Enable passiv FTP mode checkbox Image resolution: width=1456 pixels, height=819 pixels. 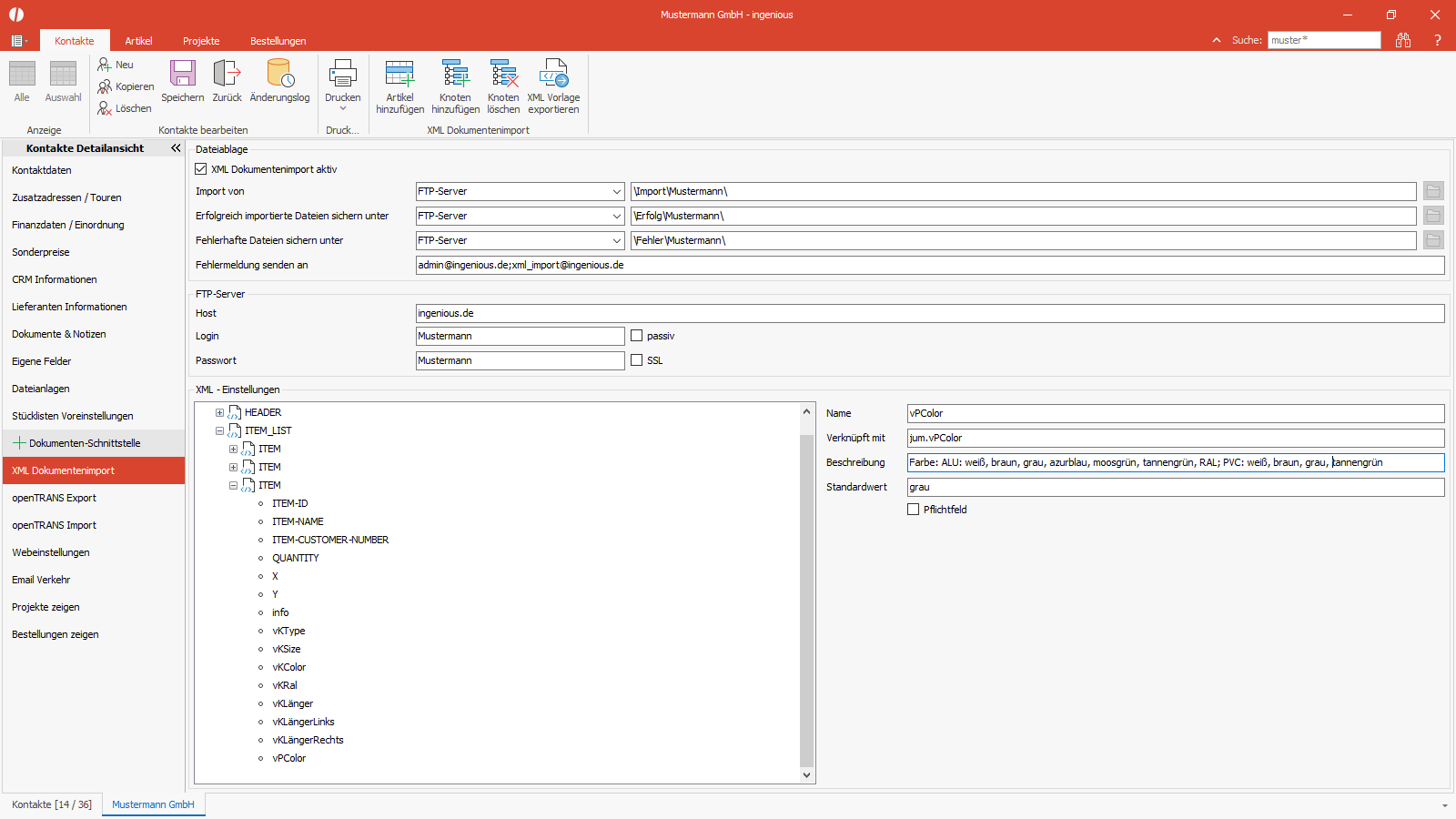pyautogui.click(x=637, y=336)
